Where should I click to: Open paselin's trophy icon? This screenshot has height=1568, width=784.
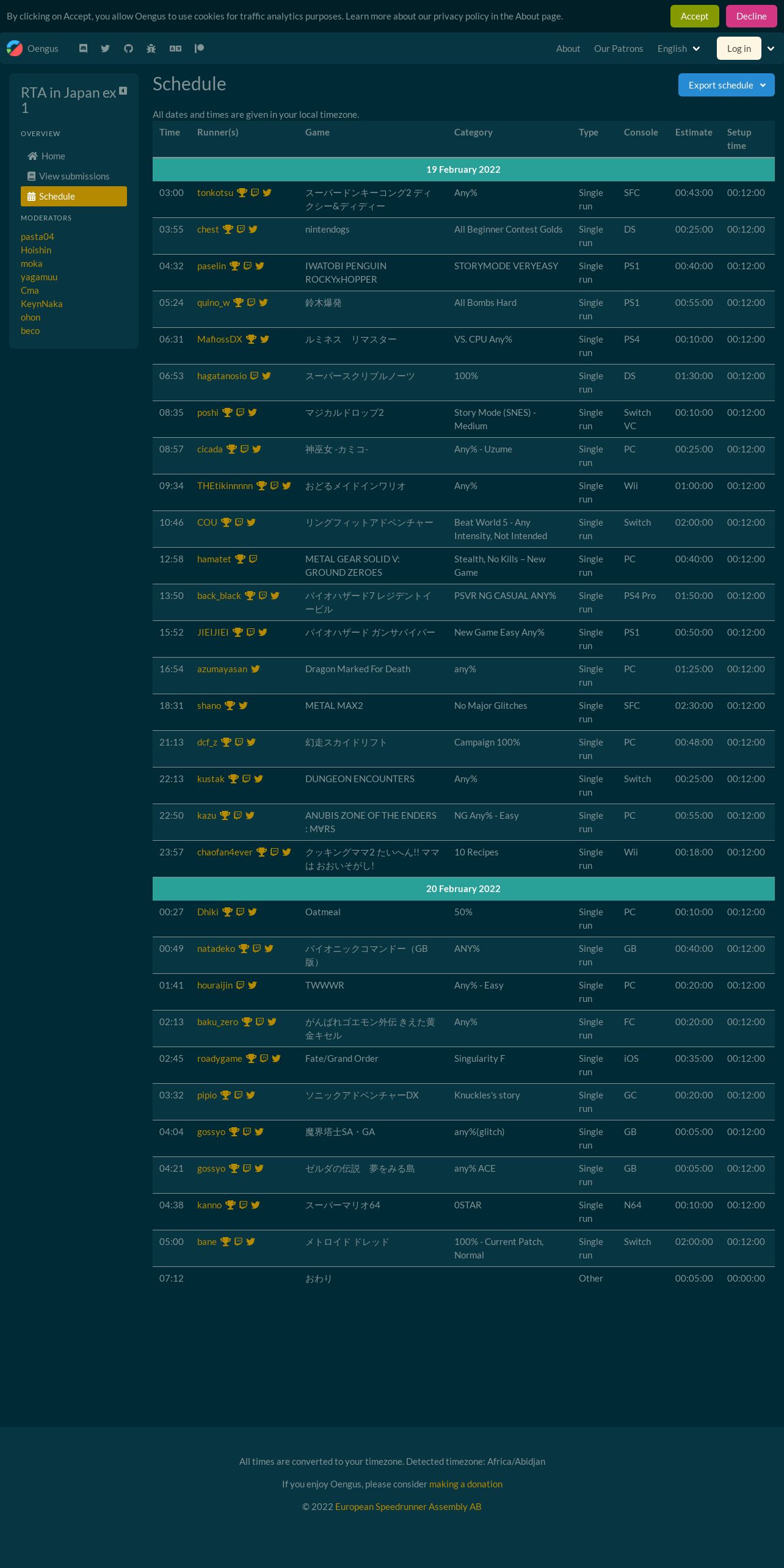click(x=234, y=266)
